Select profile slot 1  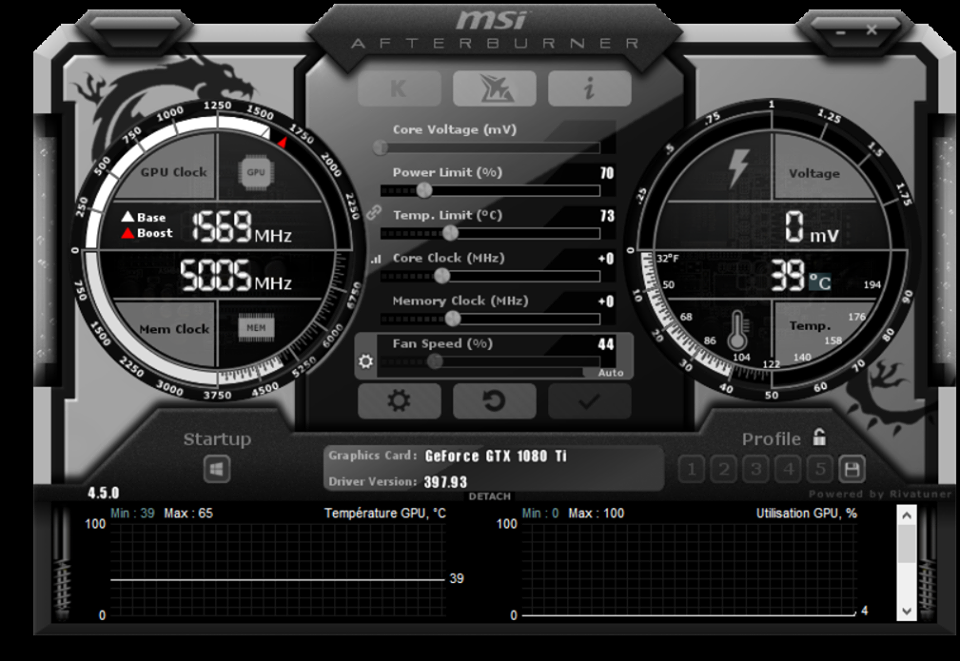coord(692,469)
